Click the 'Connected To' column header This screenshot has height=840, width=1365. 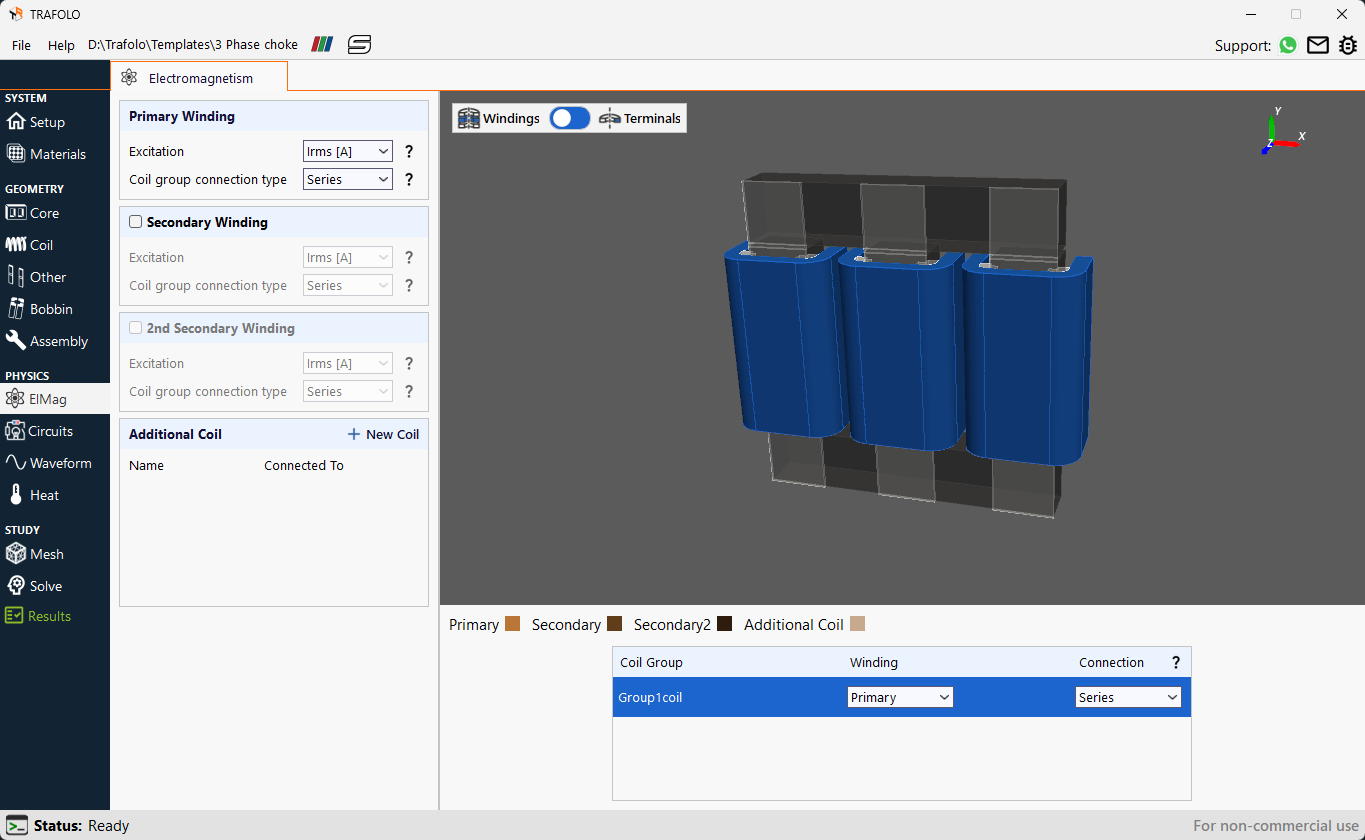pyautogui.click(x=304, y=466)
